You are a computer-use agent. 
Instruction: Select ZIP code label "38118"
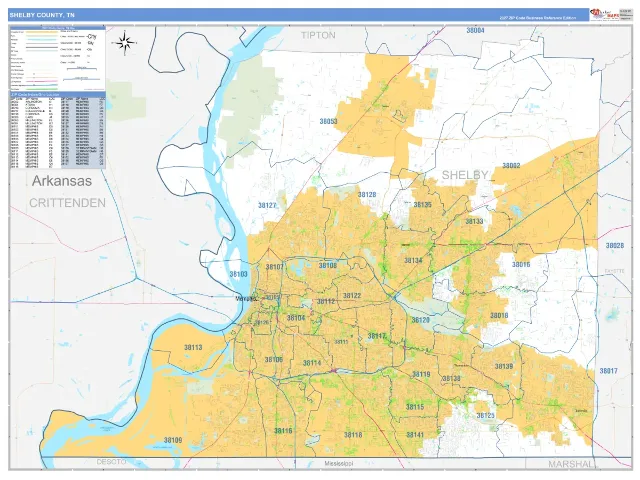pos(353,435)
